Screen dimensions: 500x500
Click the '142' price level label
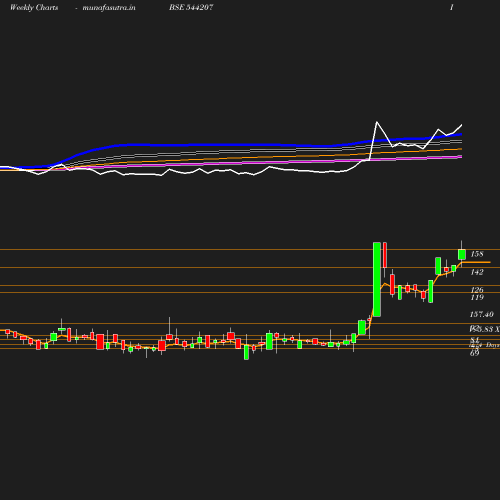pos(477,272)
